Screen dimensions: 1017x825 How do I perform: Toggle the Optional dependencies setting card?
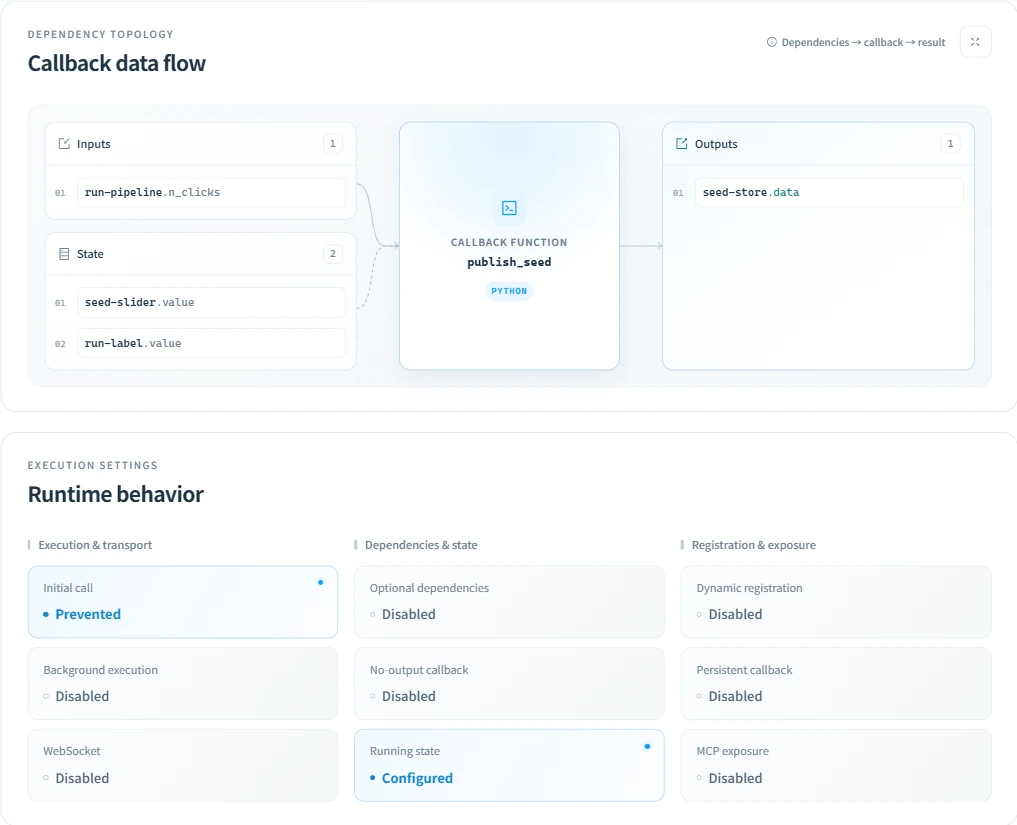(x=509, y=602)
